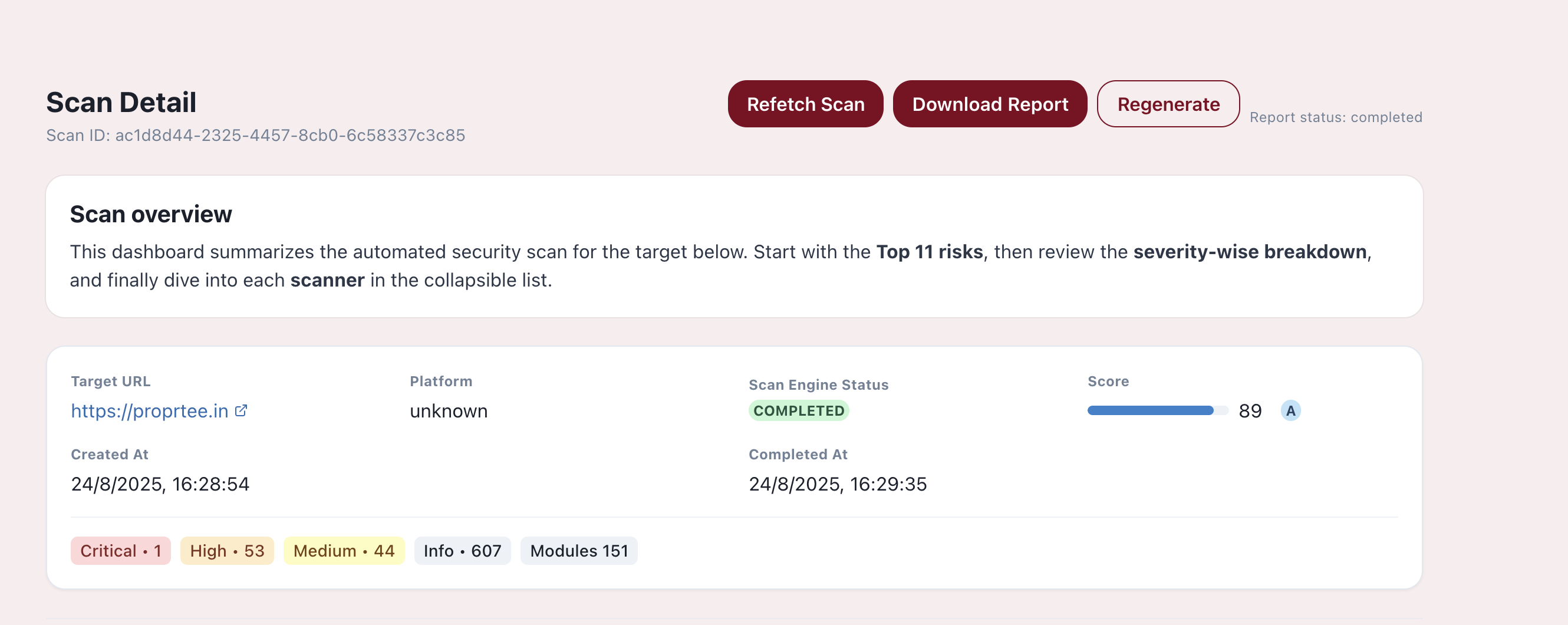Screen dimensions: 1568x625
Task: Click the Completed At timestamp
Action: pyautogui.click(x=837, y=484)
